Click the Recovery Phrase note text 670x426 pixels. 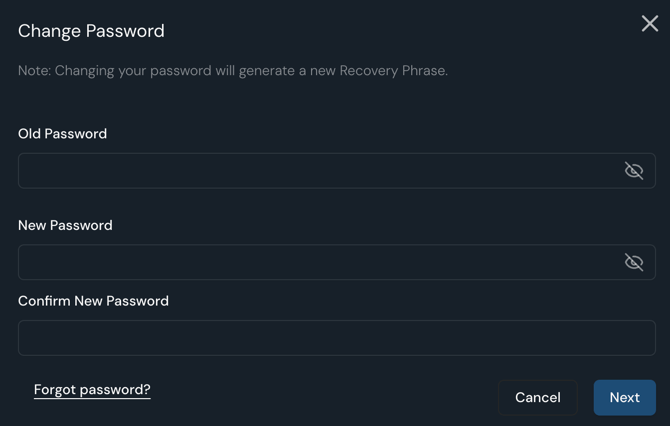(x=233, y=71)
